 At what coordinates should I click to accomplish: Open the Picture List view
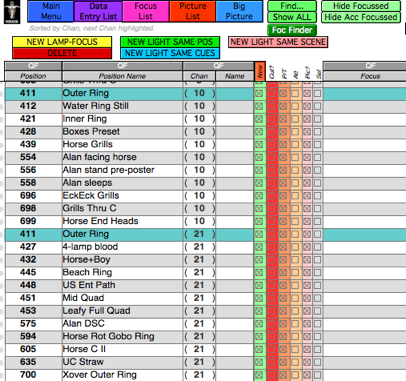click(x=193, y=11)
